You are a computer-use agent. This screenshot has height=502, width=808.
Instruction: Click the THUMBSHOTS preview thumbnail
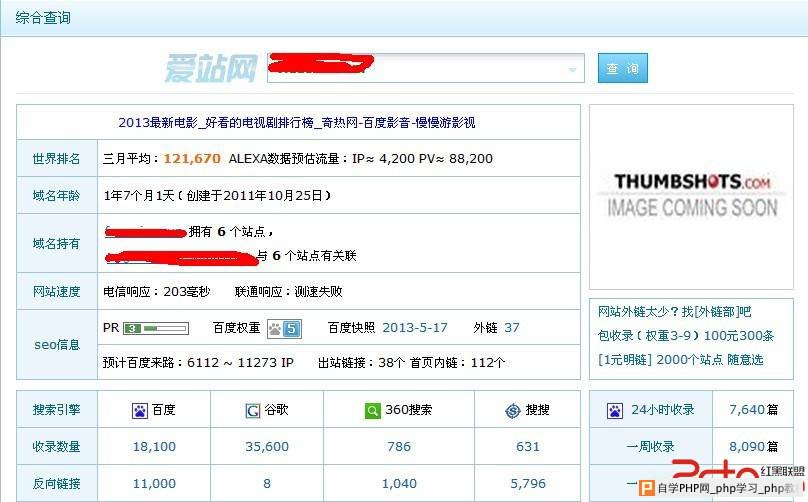coord(691,197)
